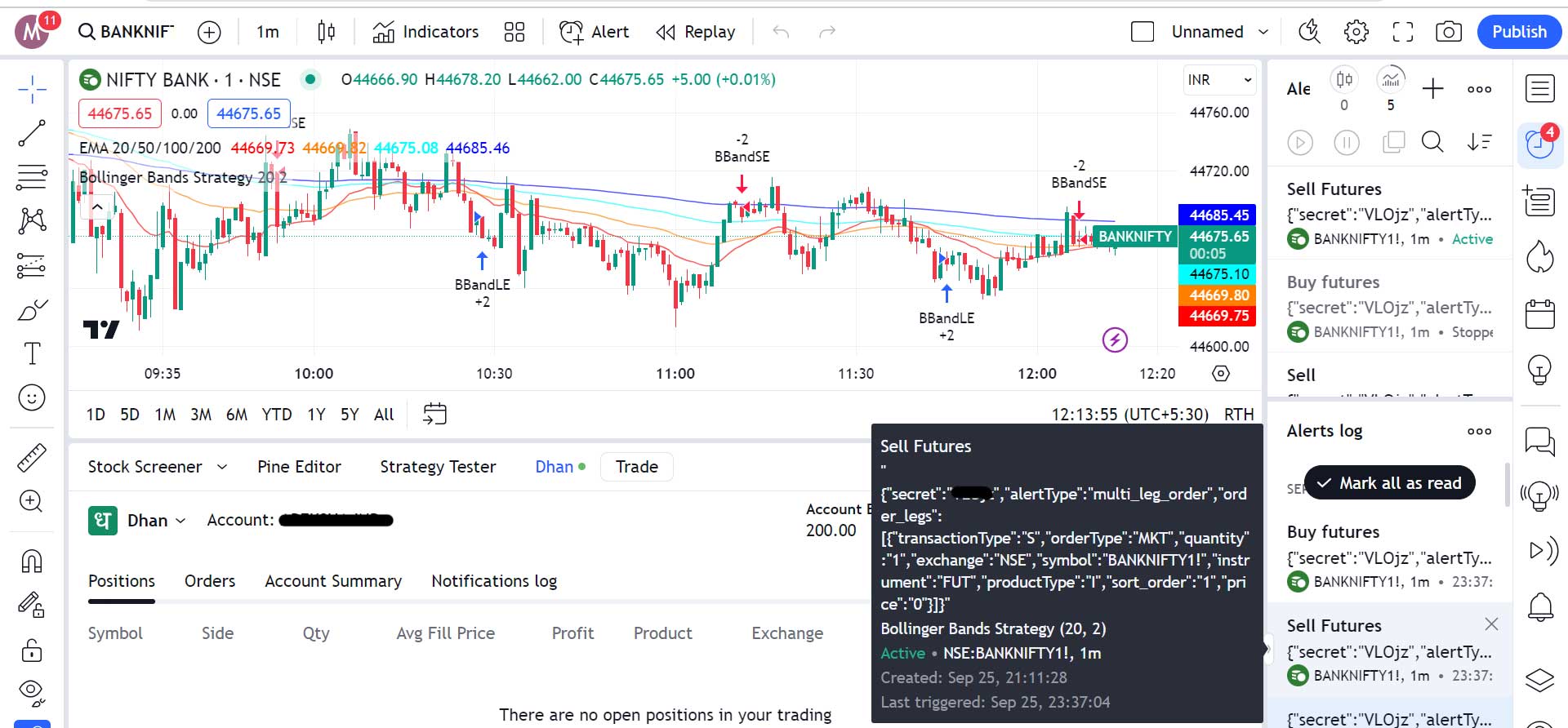
Task: Toggle the RTH session setting
Action: 1239,415
